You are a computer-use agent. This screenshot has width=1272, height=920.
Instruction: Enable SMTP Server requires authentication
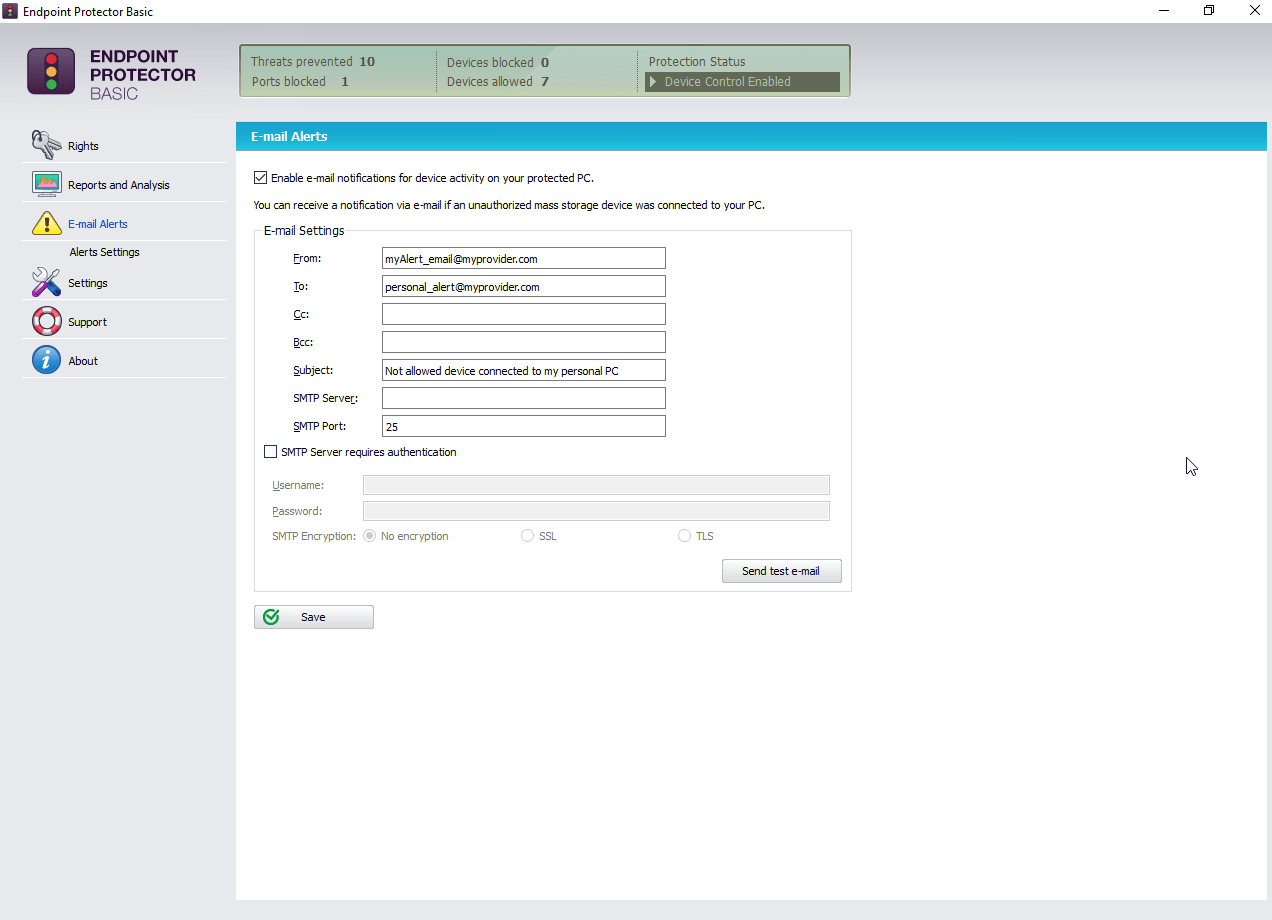point(270,452)
